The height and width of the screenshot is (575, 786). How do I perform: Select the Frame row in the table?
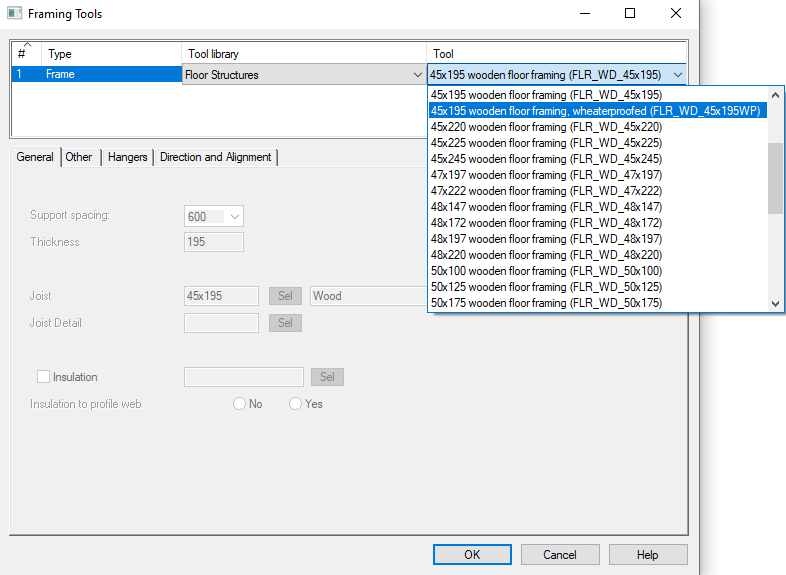(x=95, y=74)
